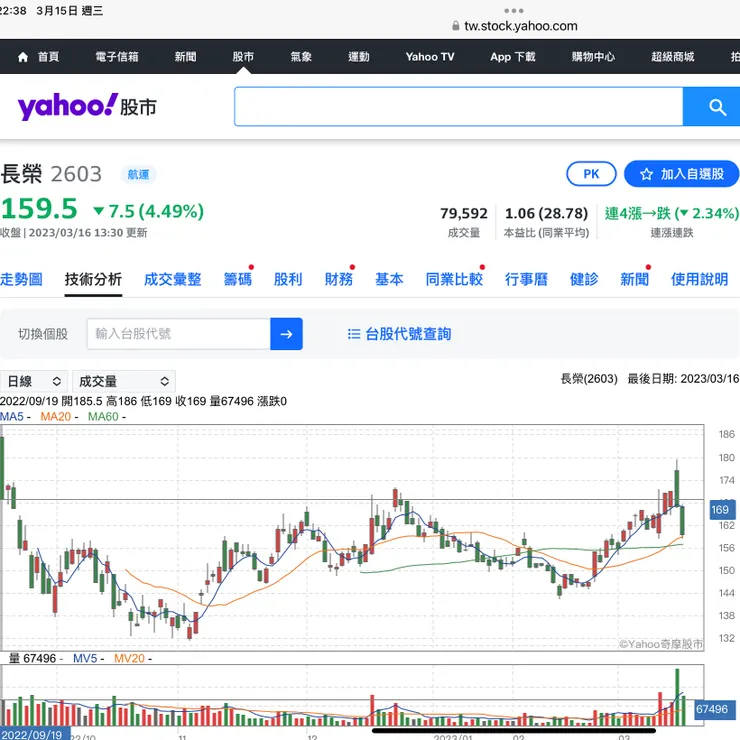The width and height of the screenshot is (740, 740).
Task: Click the 連4漲→跌 streak text
Action: point(672,213)
